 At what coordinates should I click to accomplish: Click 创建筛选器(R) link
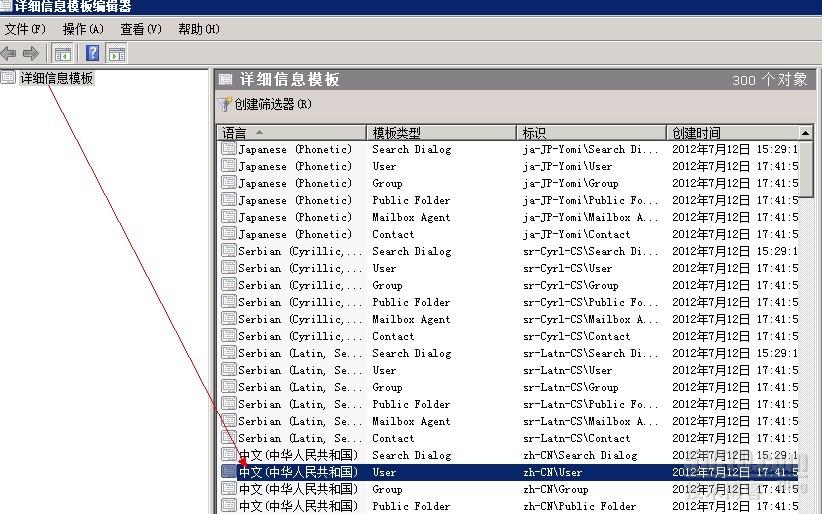pyautogui.click(x=273, y=104)
